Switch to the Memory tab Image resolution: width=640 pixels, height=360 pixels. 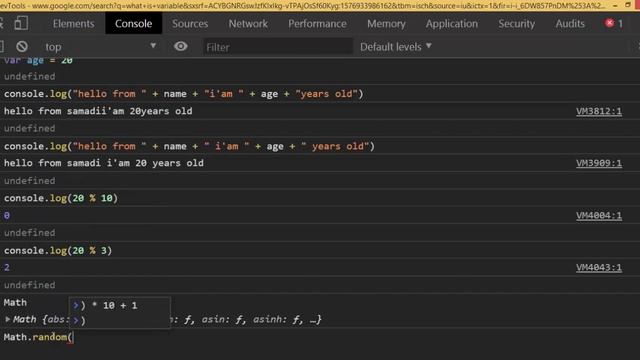(386, 24)
